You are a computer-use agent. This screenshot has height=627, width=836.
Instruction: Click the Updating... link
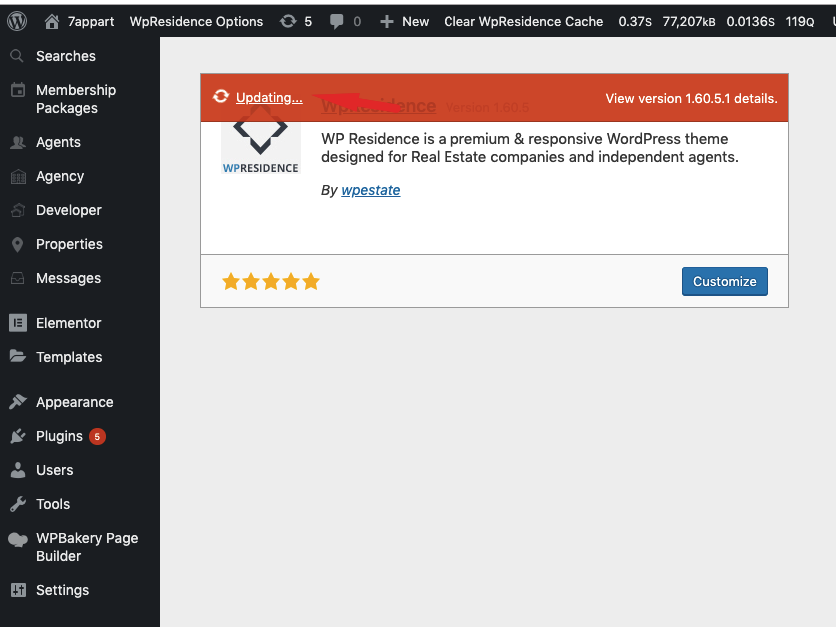(269, 98)
